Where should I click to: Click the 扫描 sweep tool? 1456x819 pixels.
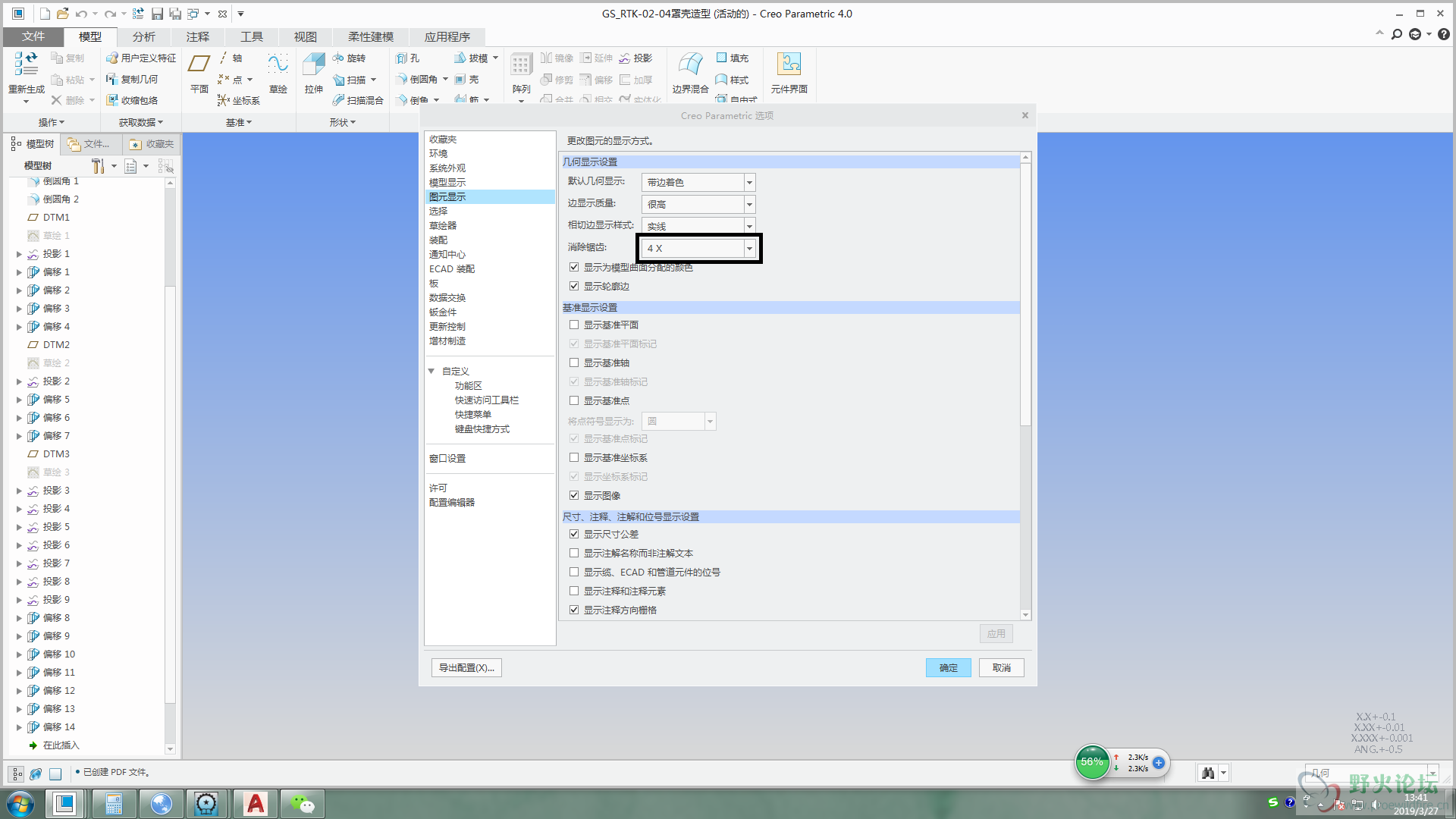tap(349, 80)
